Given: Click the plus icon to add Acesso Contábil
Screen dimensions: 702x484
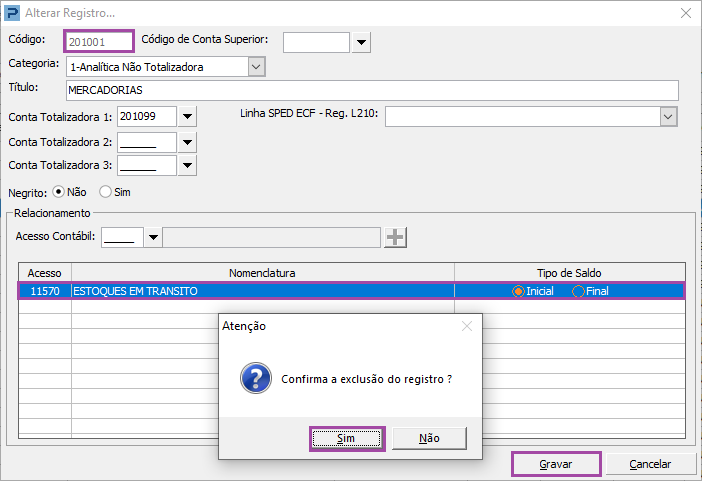Looking at the screenshot, I should (x=395, y=237).
